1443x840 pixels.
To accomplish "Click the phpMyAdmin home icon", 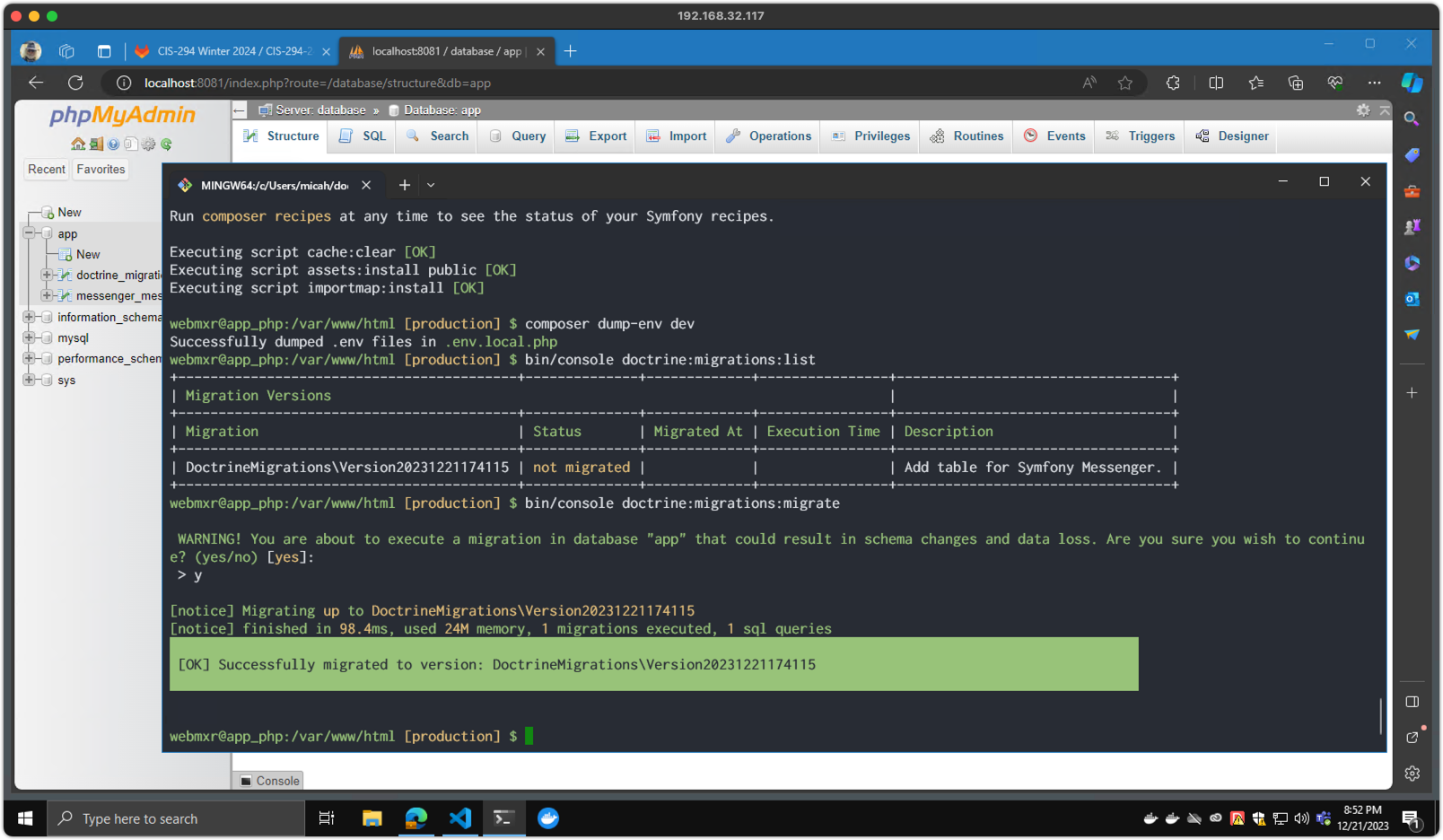I will (x=79, y=144).
